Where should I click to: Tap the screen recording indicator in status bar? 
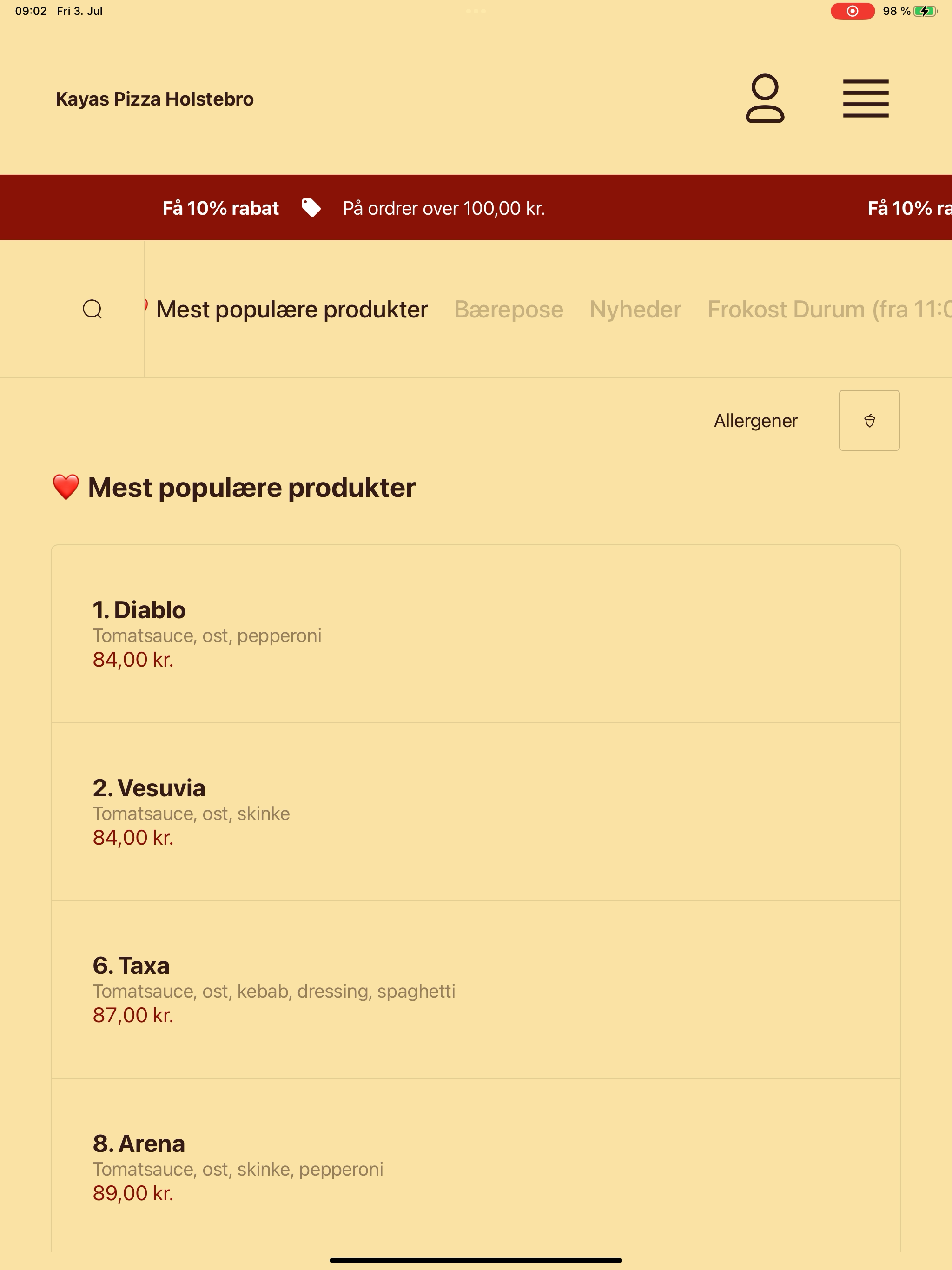coord(852,11)
